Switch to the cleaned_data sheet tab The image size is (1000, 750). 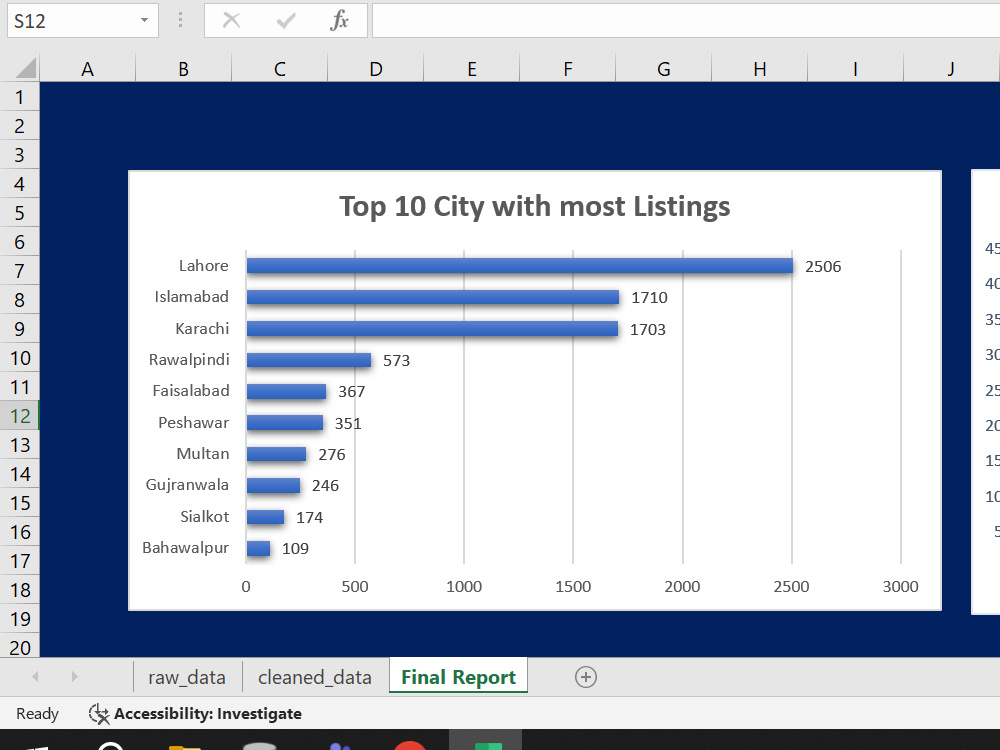pyautogui.click(x=315, y=677)
